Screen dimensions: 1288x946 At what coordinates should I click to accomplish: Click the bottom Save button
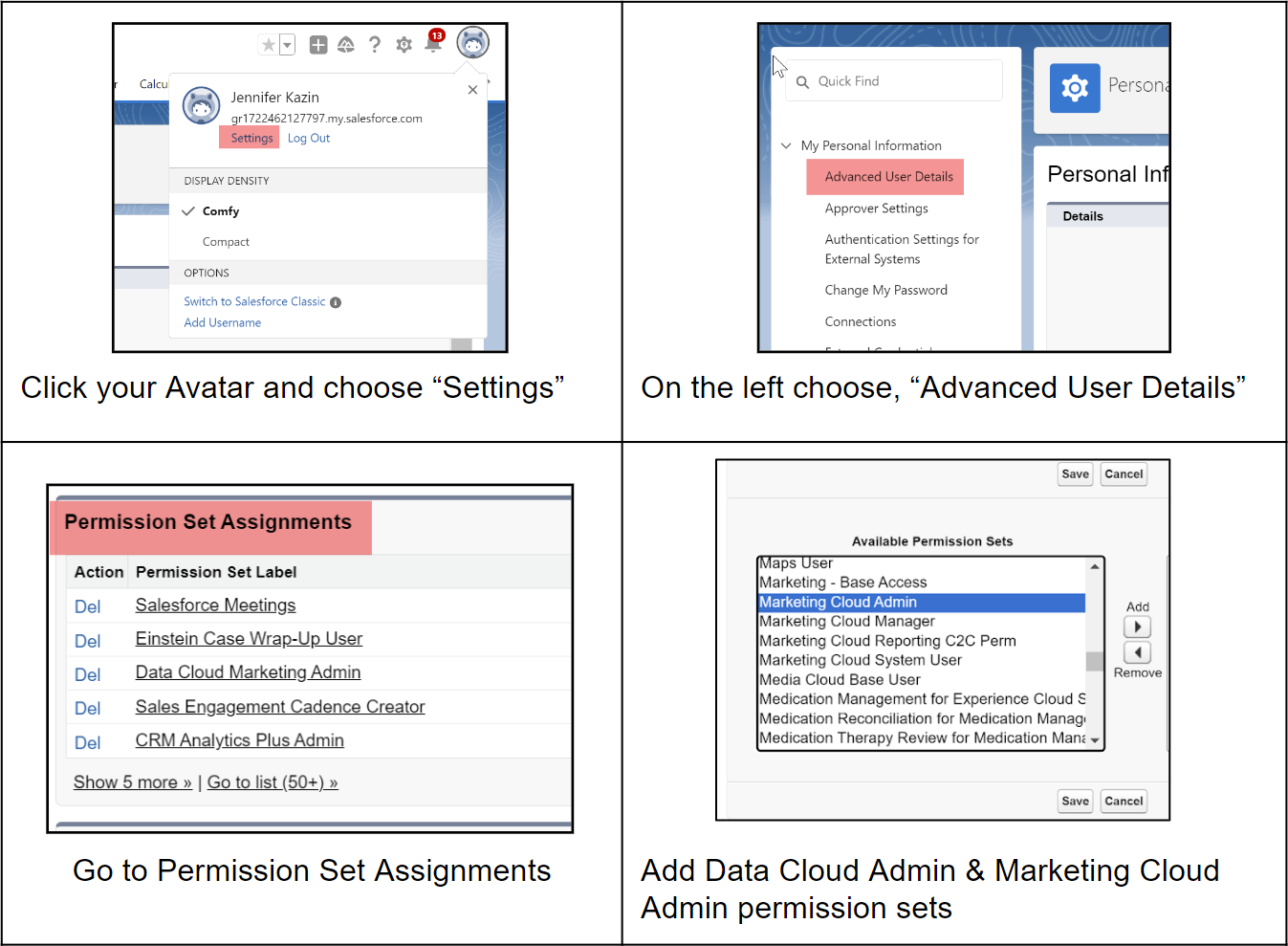click(x=1075, y=802)
